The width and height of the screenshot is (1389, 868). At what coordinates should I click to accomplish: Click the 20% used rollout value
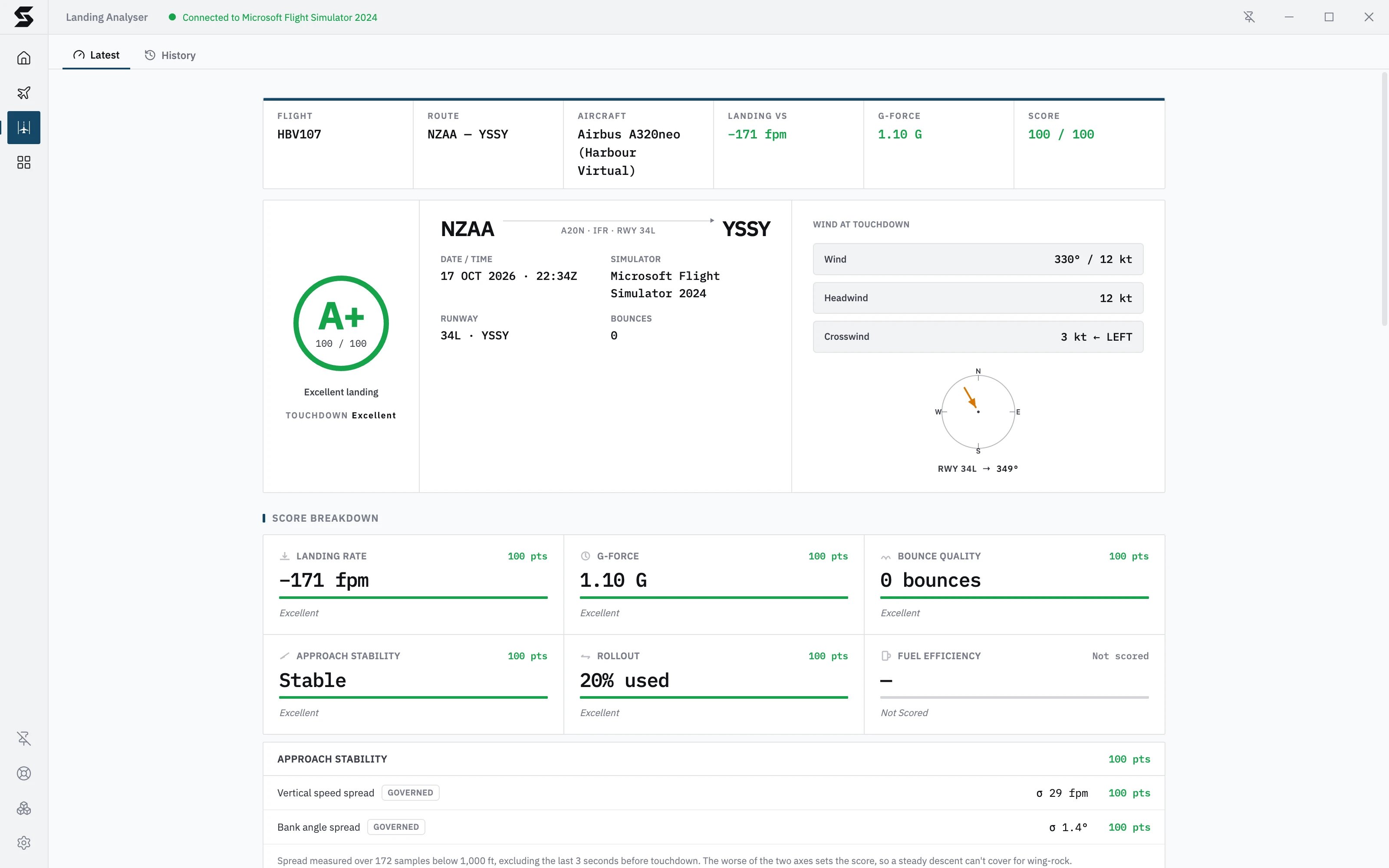(x=625, y=681)
